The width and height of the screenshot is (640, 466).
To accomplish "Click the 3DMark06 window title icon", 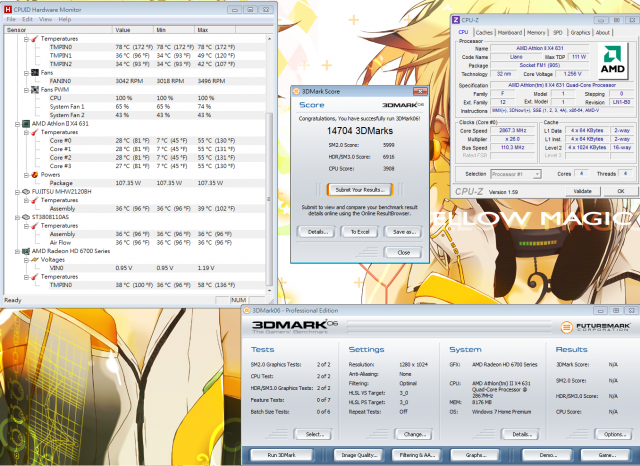I will (x=247, y=311).
